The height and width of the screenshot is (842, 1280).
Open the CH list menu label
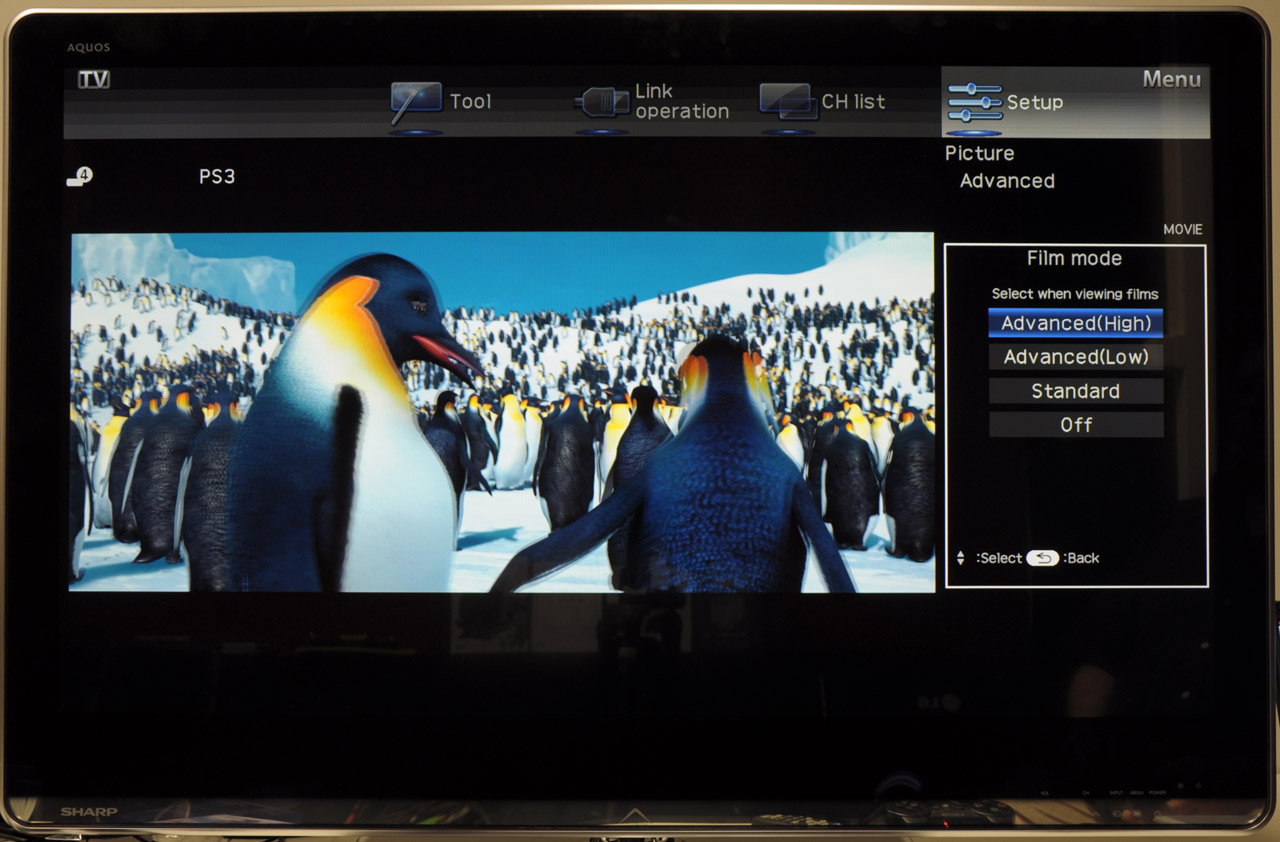point(853,101)
